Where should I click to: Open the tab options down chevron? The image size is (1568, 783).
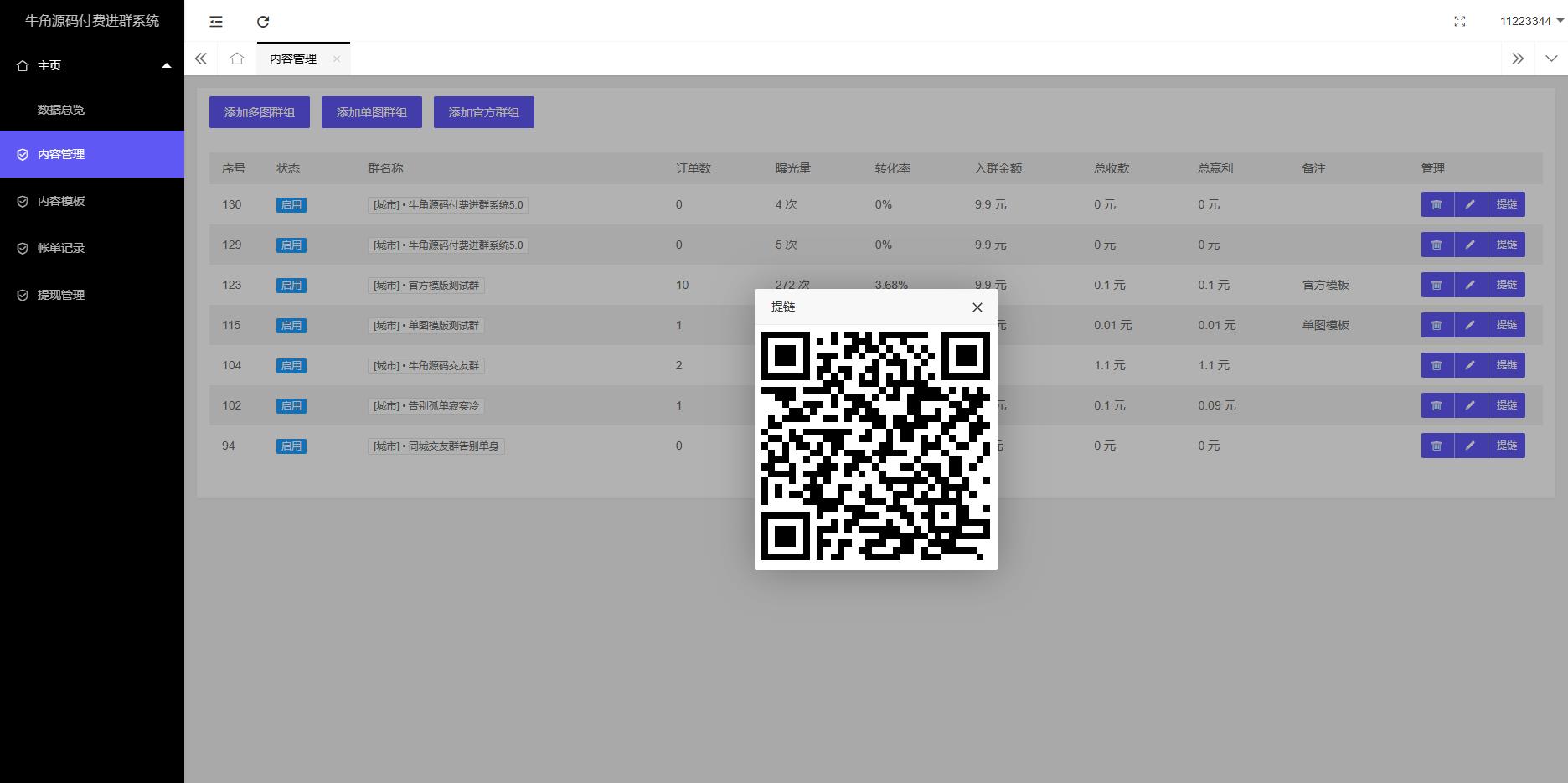point(1551,59)
